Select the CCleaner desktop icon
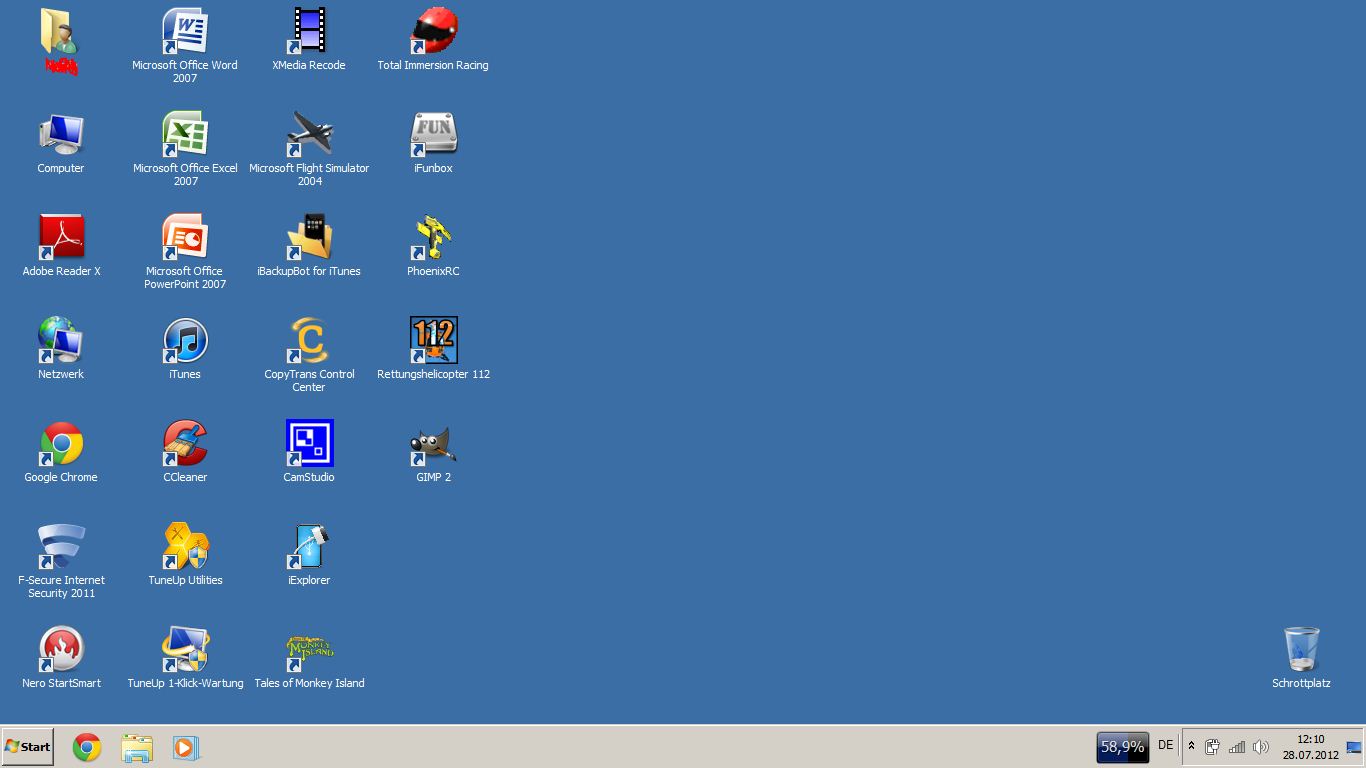Viewport: 1366px width, 768px height. click(x=185, y=444)
